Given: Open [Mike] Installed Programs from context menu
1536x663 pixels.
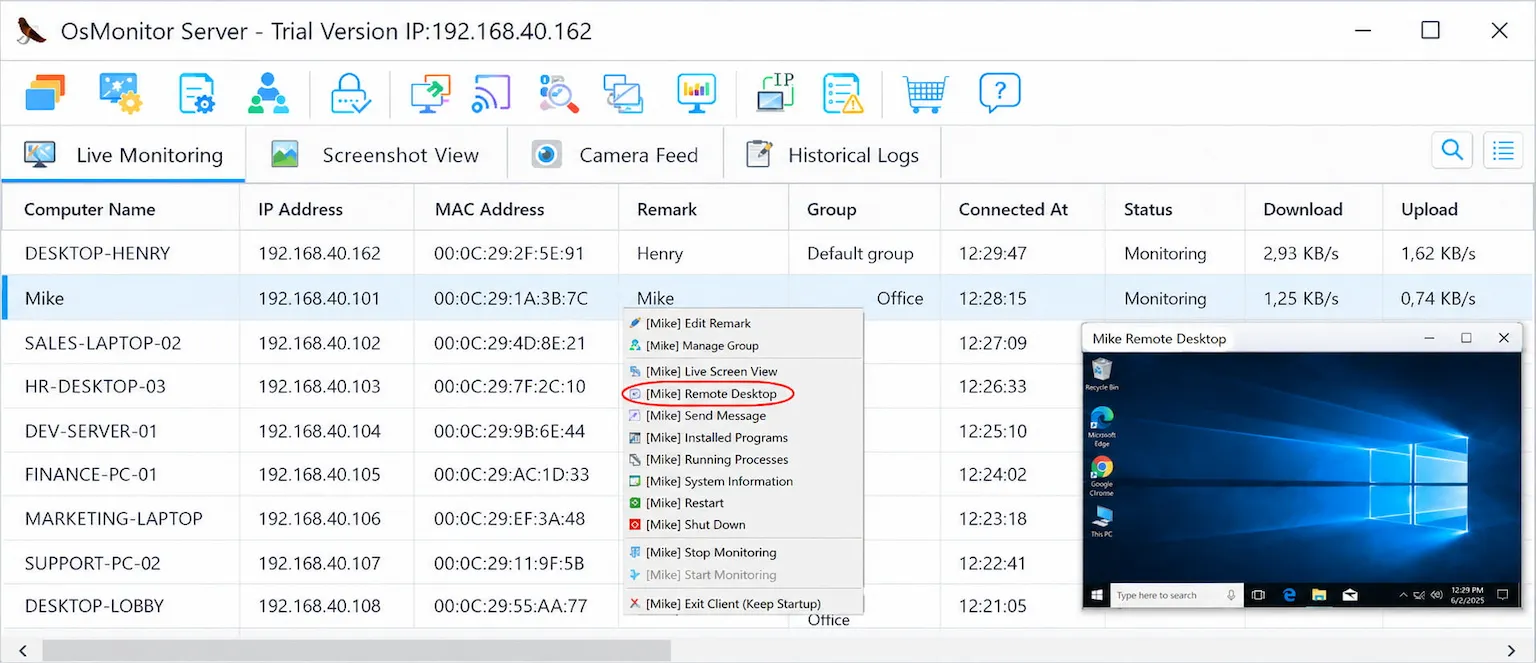Looking at the screenshot, I should 742,437.
